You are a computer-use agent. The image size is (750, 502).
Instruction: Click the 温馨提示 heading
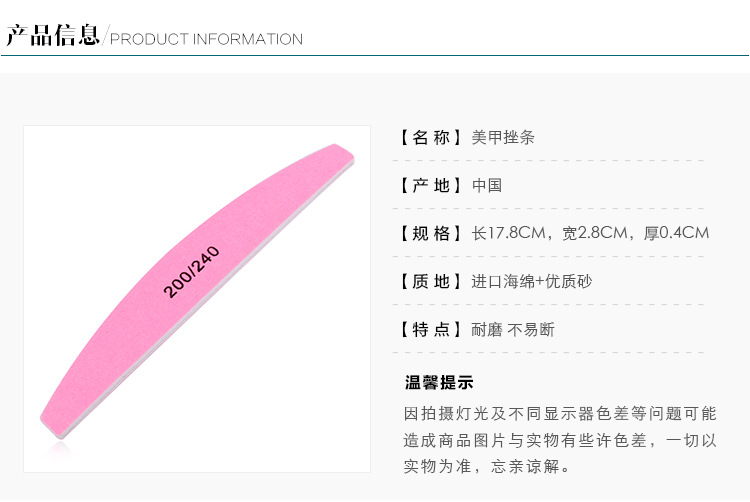(x=439, y=382)
